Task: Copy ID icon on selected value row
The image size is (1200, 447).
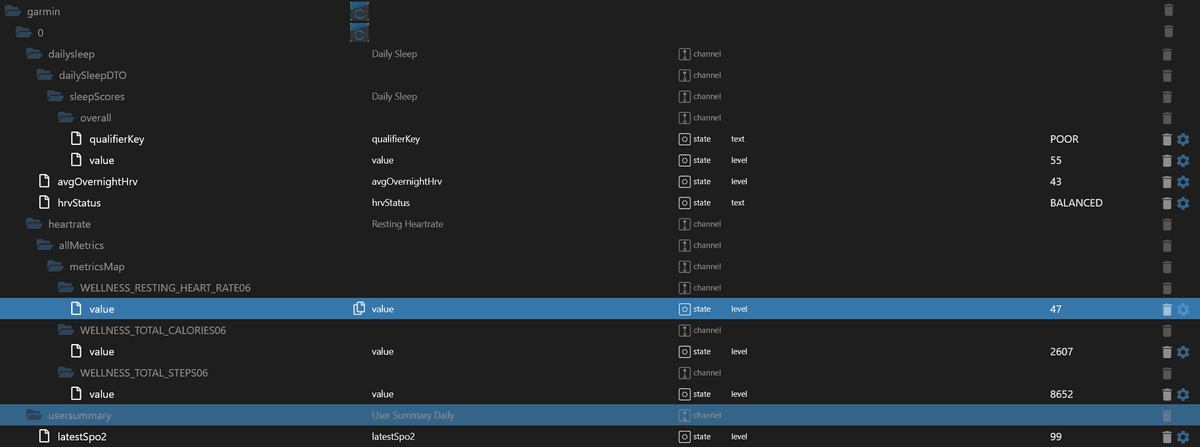Action: tap(359, 309)
